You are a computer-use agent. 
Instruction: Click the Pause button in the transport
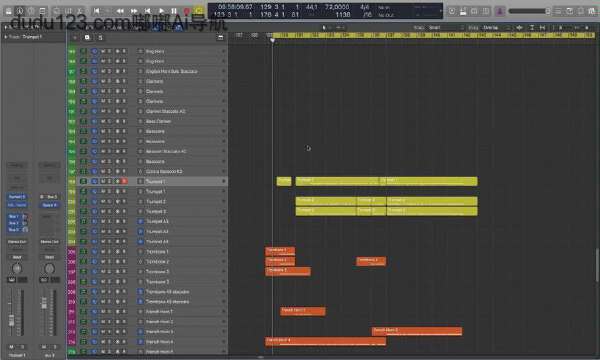tap(174, 11)
